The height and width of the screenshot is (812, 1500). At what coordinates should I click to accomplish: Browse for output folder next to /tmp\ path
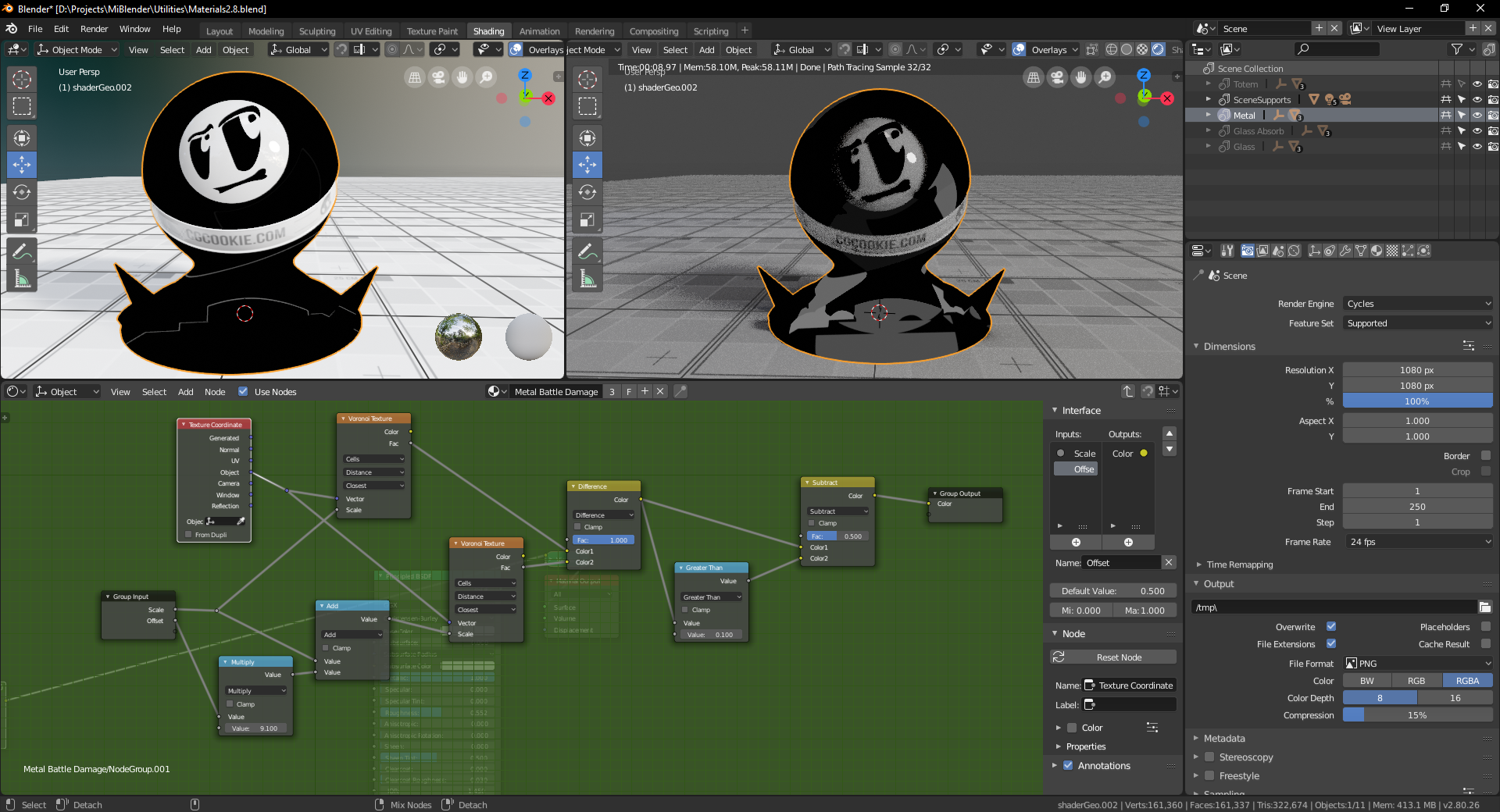[1485, 607]
